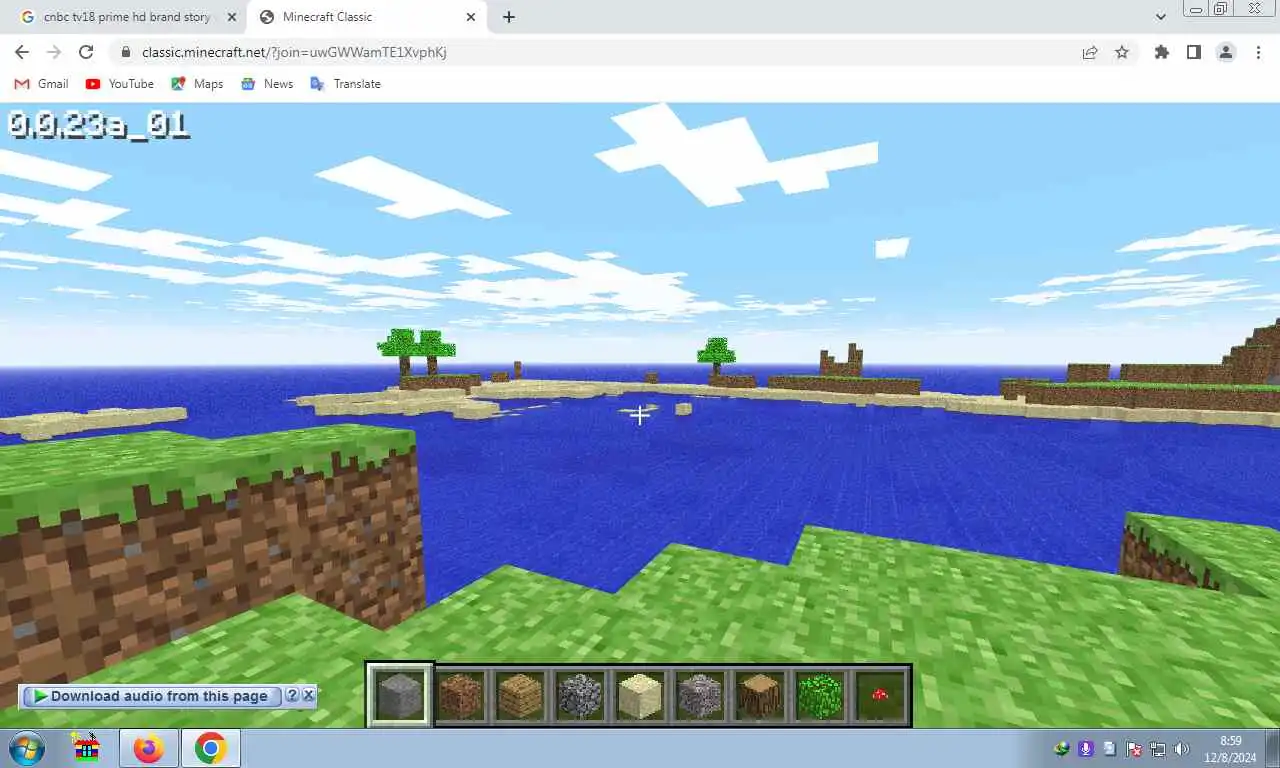The width and height of the screenshot is (1280, 768).
Task: Launch WinRAR from the taskbar
Action: pyautogui.click(x=87, y=748)
